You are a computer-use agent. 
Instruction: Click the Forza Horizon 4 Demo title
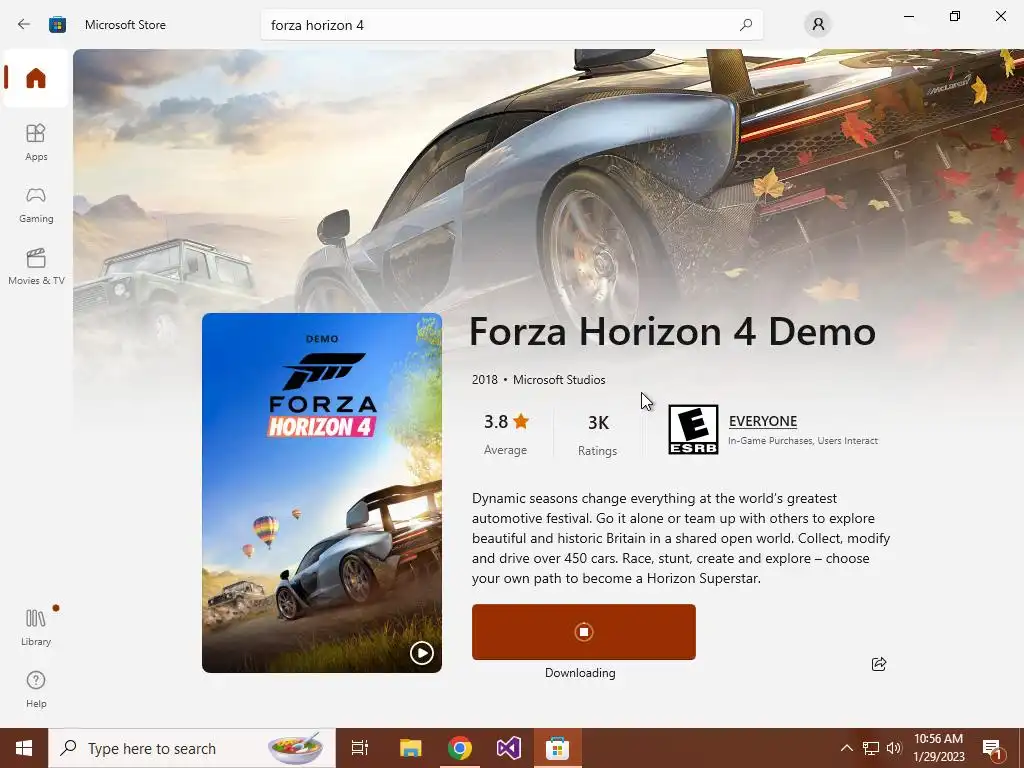672,331
